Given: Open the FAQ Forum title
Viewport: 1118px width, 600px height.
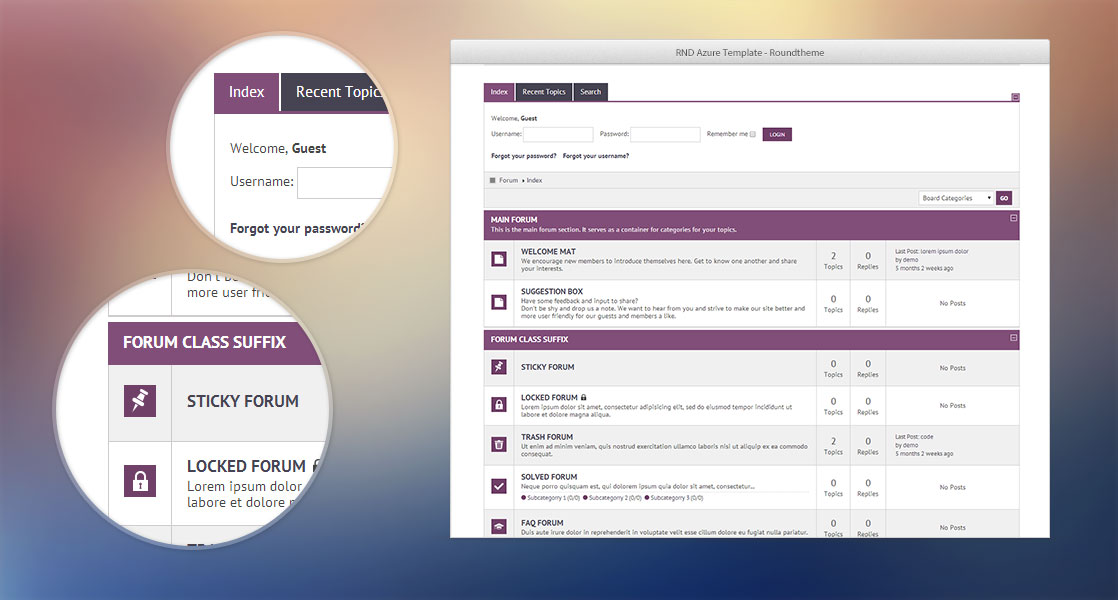Looking at the screenshot, I should click(542, 522).
